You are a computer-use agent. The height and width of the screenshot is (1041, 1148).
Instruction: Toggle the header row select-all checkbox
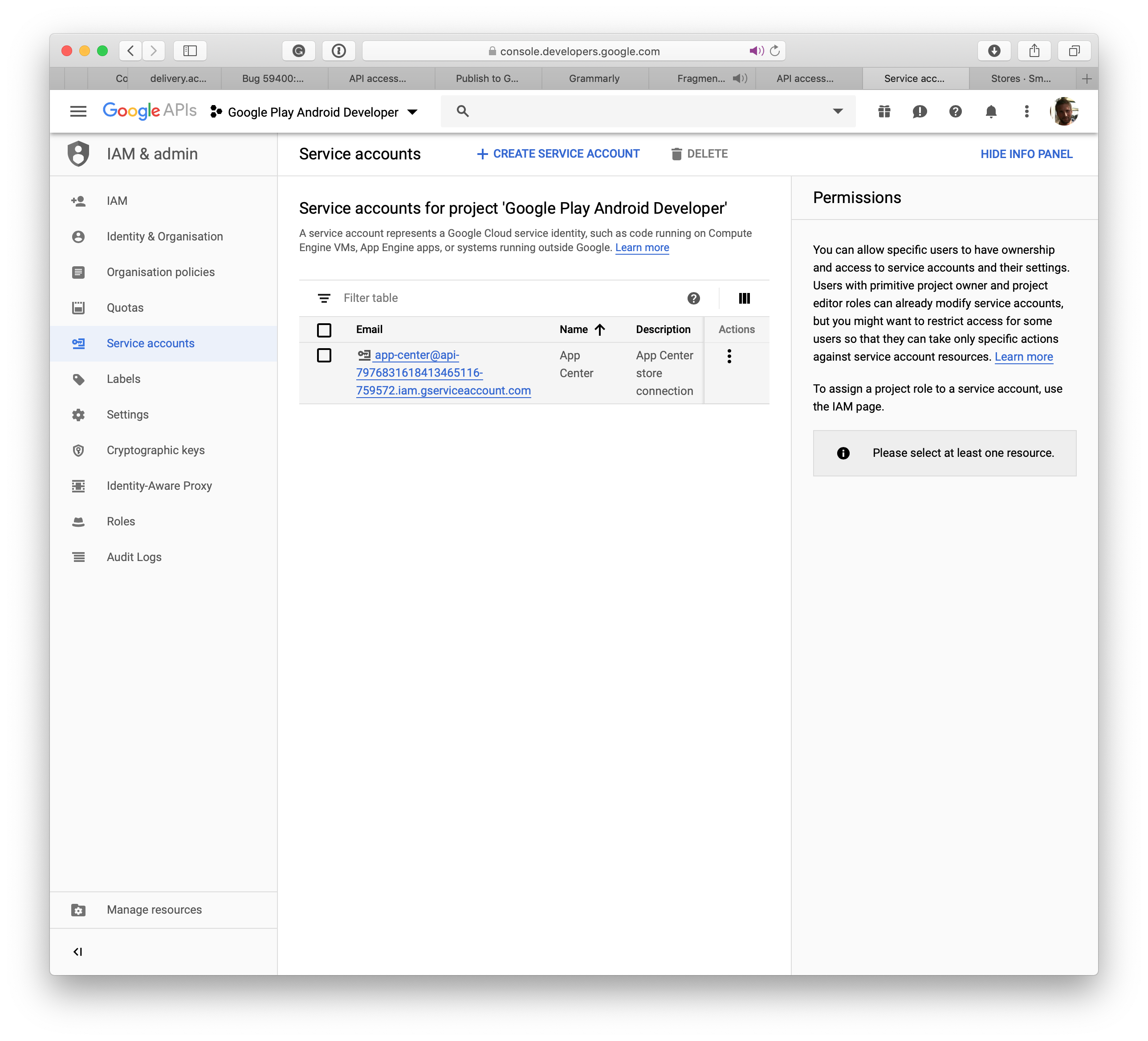pos(324,329)
